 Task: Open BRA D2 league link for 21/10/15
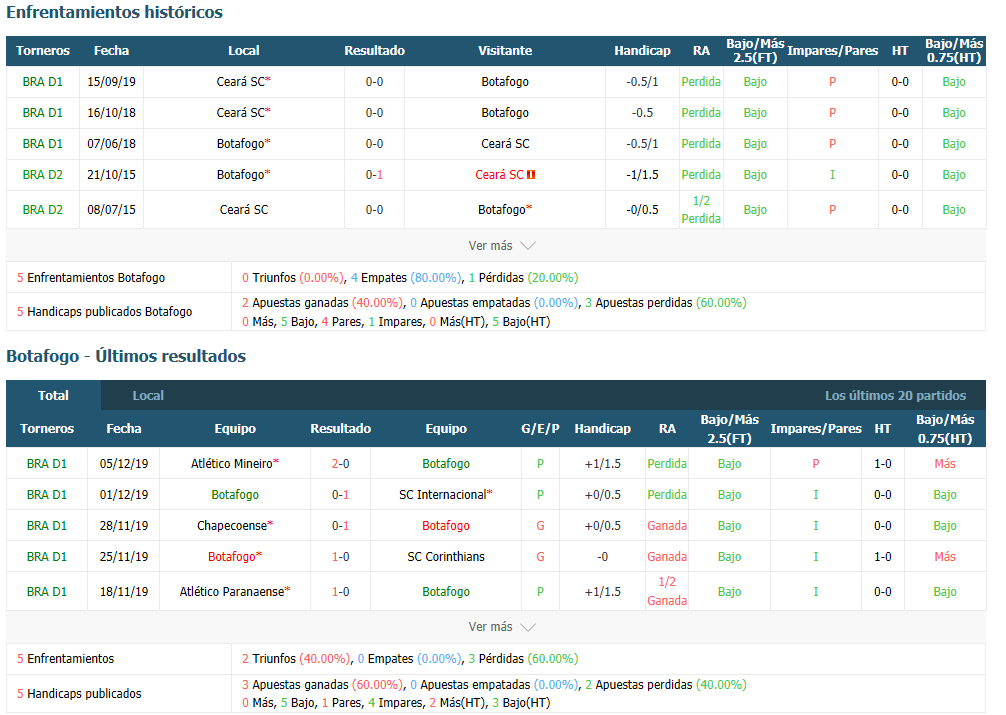(x=42, y=175)
